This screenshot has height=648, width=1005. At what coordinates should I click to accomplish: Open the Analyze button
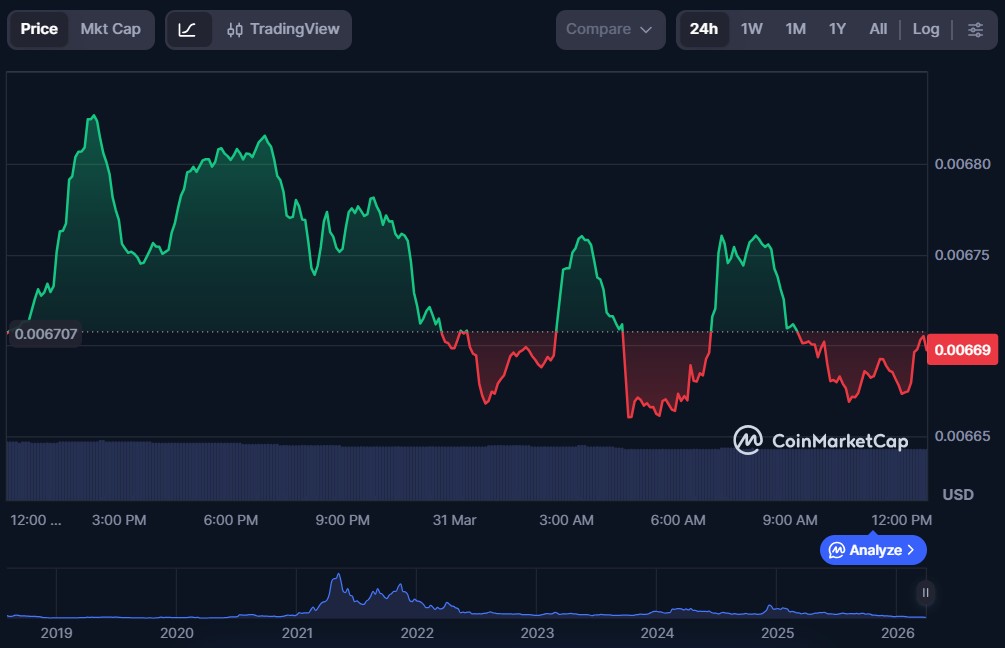pos(873,550)
